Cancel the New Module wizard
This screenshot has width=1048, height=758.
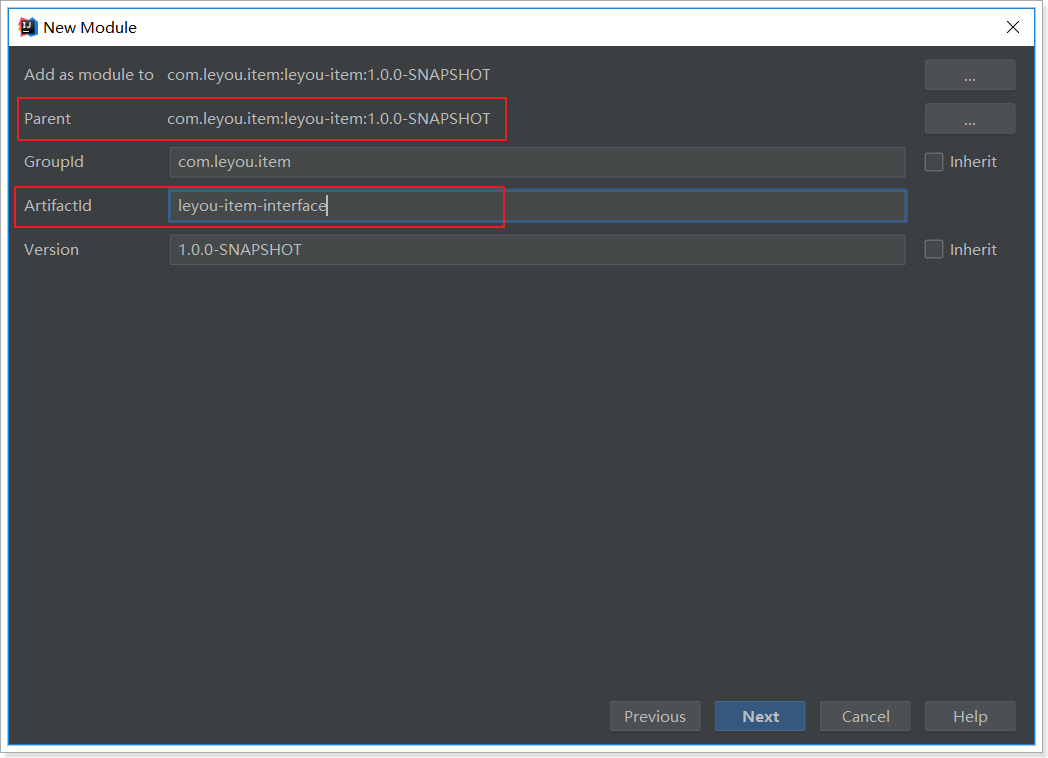pos(865,717)
